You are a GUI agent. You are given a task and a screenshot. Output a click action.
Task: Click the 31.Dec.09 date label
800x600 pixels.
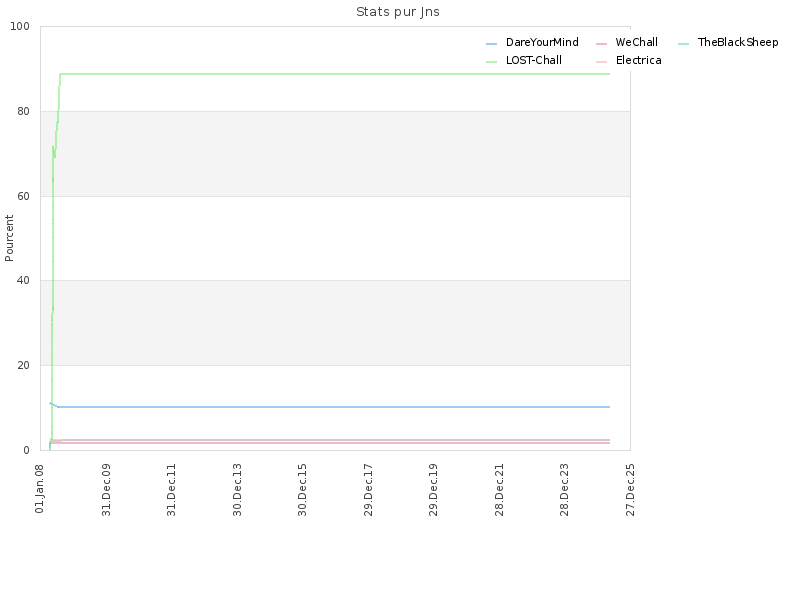tap(106, 490)
